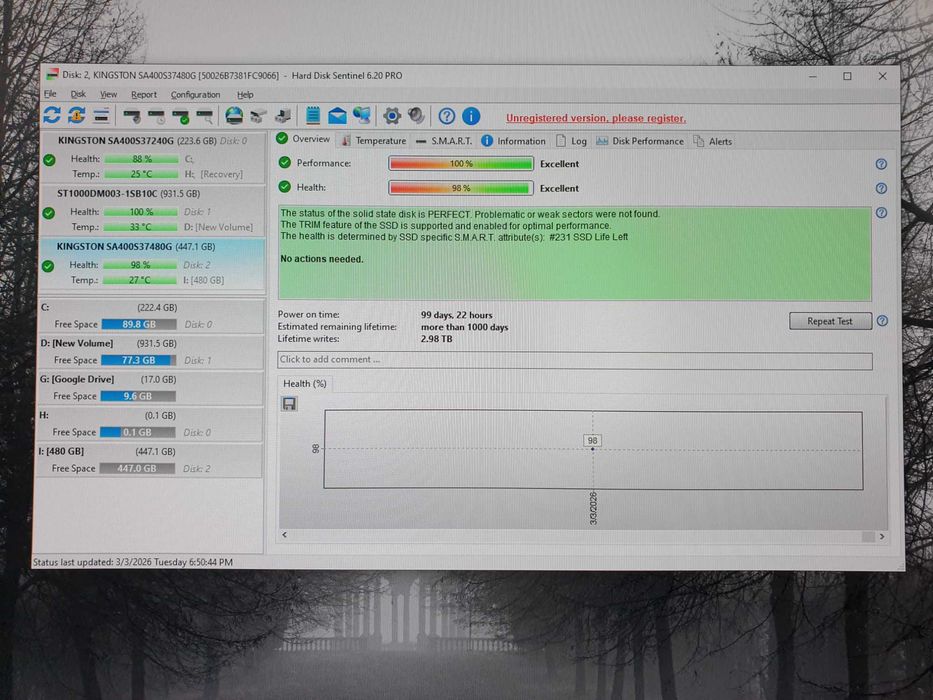The image size is (933, 700).
Task: Select the ST1000DM003-1SB10C disk entry
Action: point(151,211)
